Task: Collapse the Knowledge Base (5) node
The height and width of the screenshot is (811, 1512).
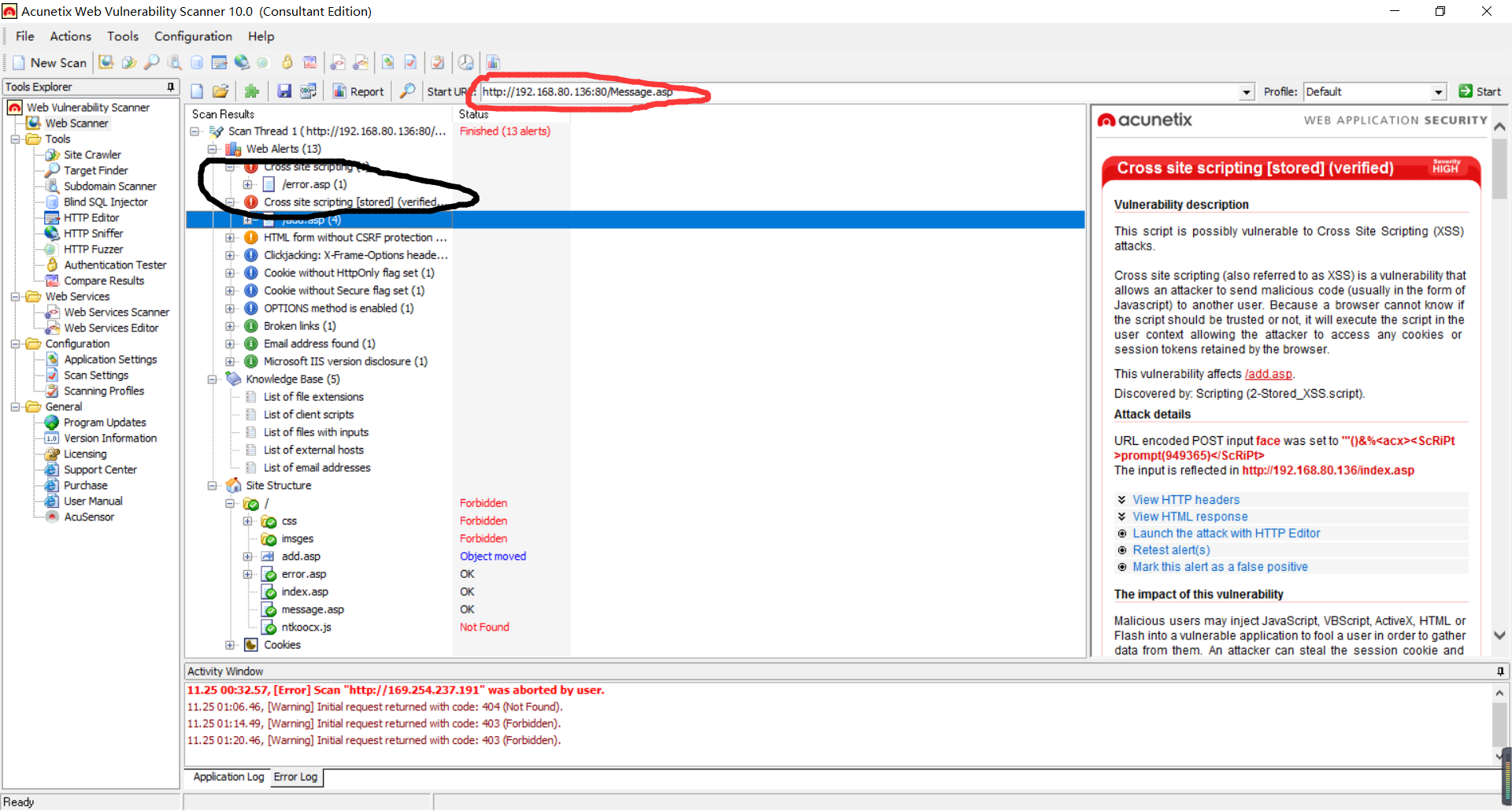Action: pyautogui.click(x=212, y=380)
